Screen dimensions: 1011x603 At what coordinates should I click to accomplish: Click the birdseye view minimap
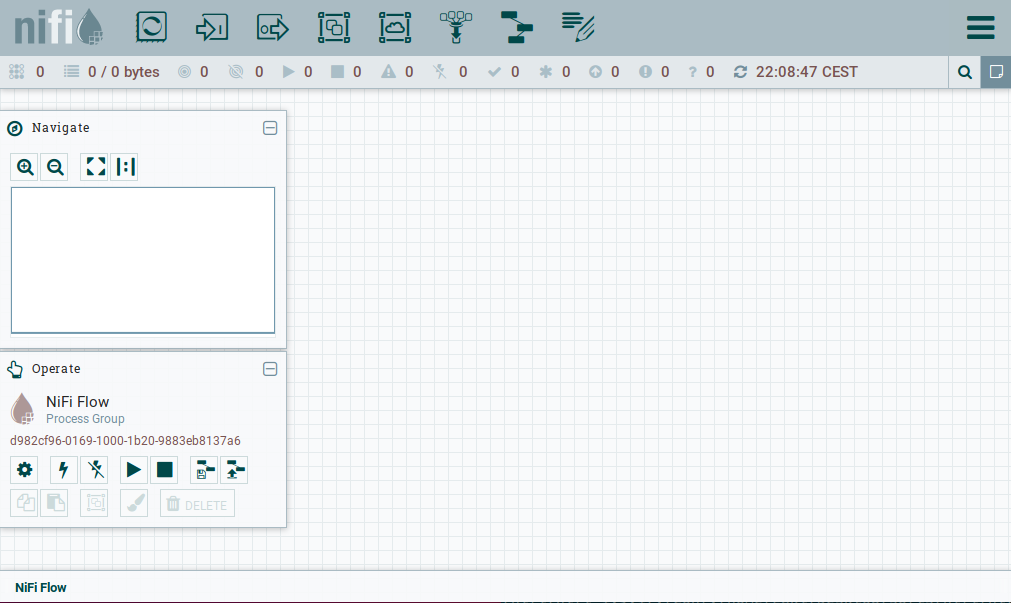pos(143,261)
